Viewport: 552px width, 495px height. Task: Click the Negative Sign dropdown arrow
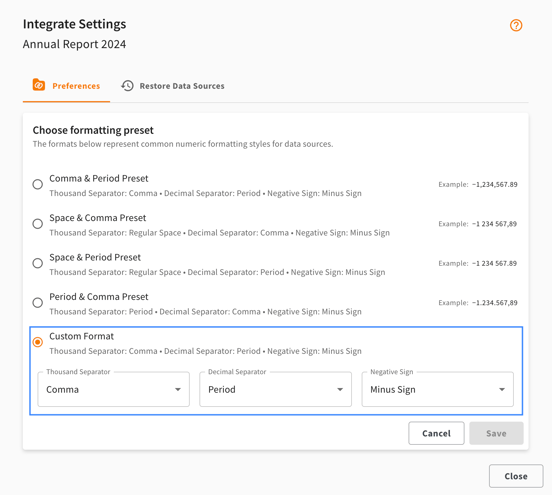point(502,389)
